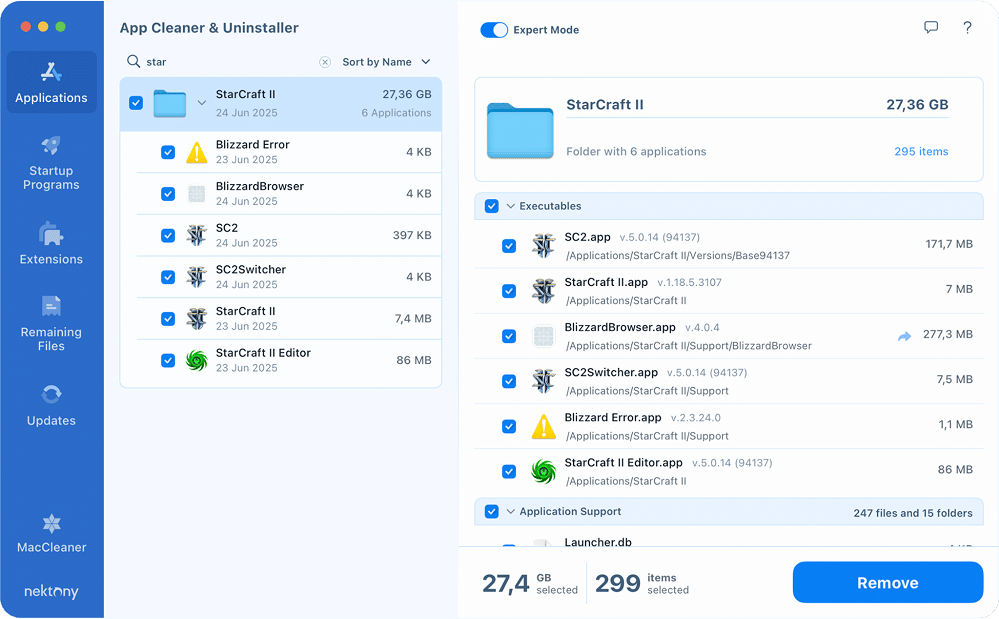Open the Updates sidebar section

[52, 405]
